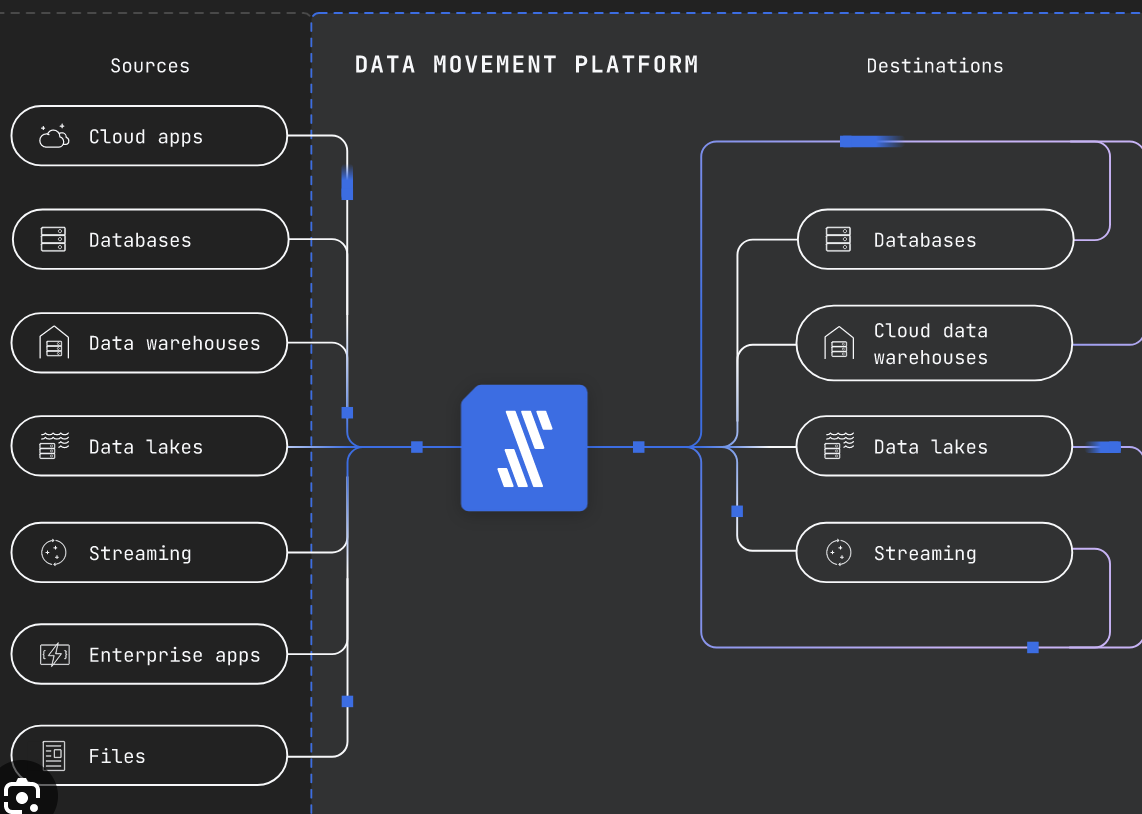1142x814 pixels.
Task: Click the circular icon in Sources Streaming
Action: [54, 553]
